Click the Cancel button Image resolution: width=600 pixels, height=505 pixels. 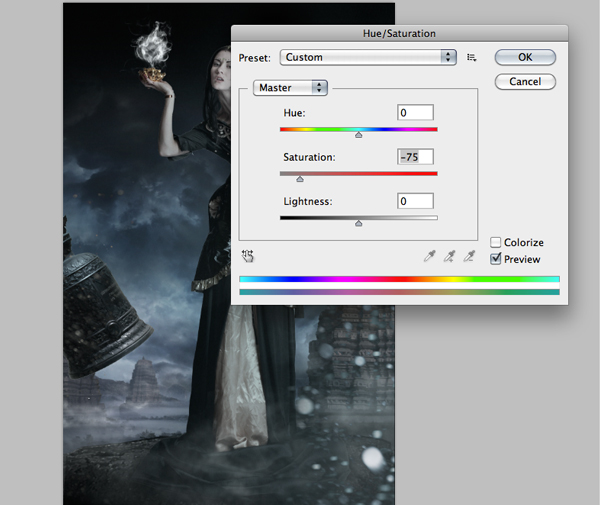[x=525, y=81]
